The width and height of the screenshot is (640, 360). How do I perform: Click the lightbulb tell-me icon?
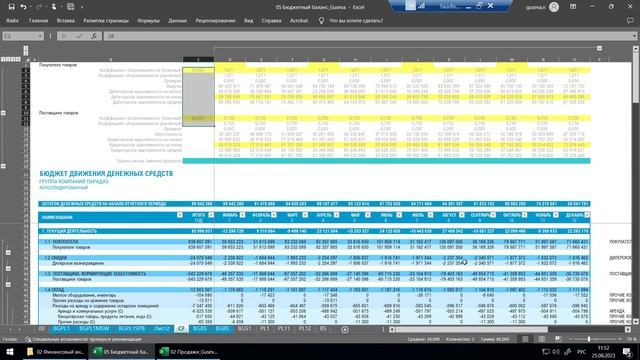point(321,20)
